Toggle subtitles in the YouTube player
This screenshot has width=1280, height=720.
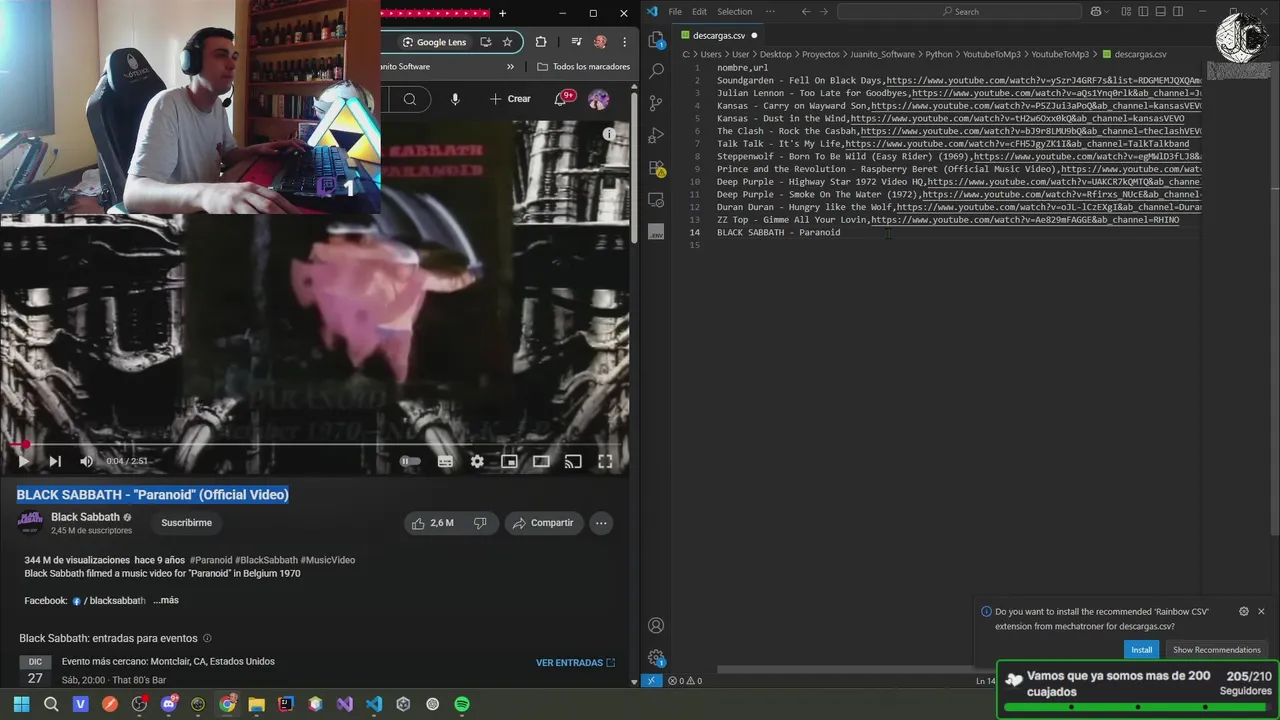click(445, 461)
